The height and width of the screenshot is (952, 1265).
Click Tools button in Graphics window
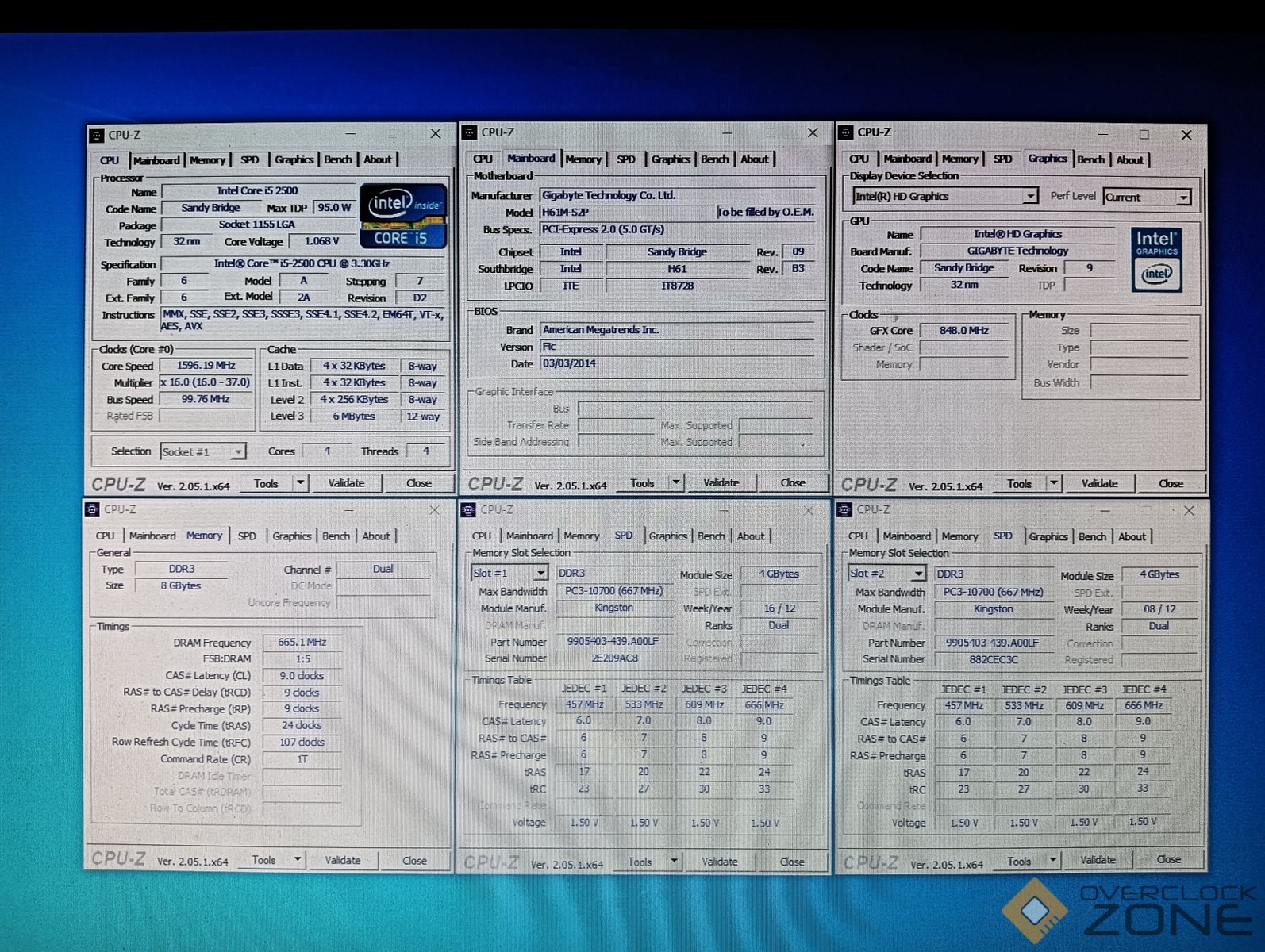1019,483
